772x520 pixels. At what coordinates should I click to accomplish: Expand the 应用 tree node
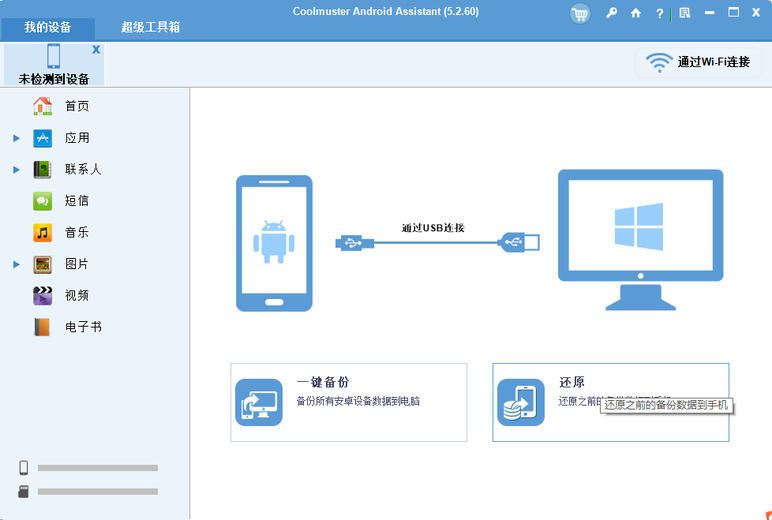click(16, 138)
